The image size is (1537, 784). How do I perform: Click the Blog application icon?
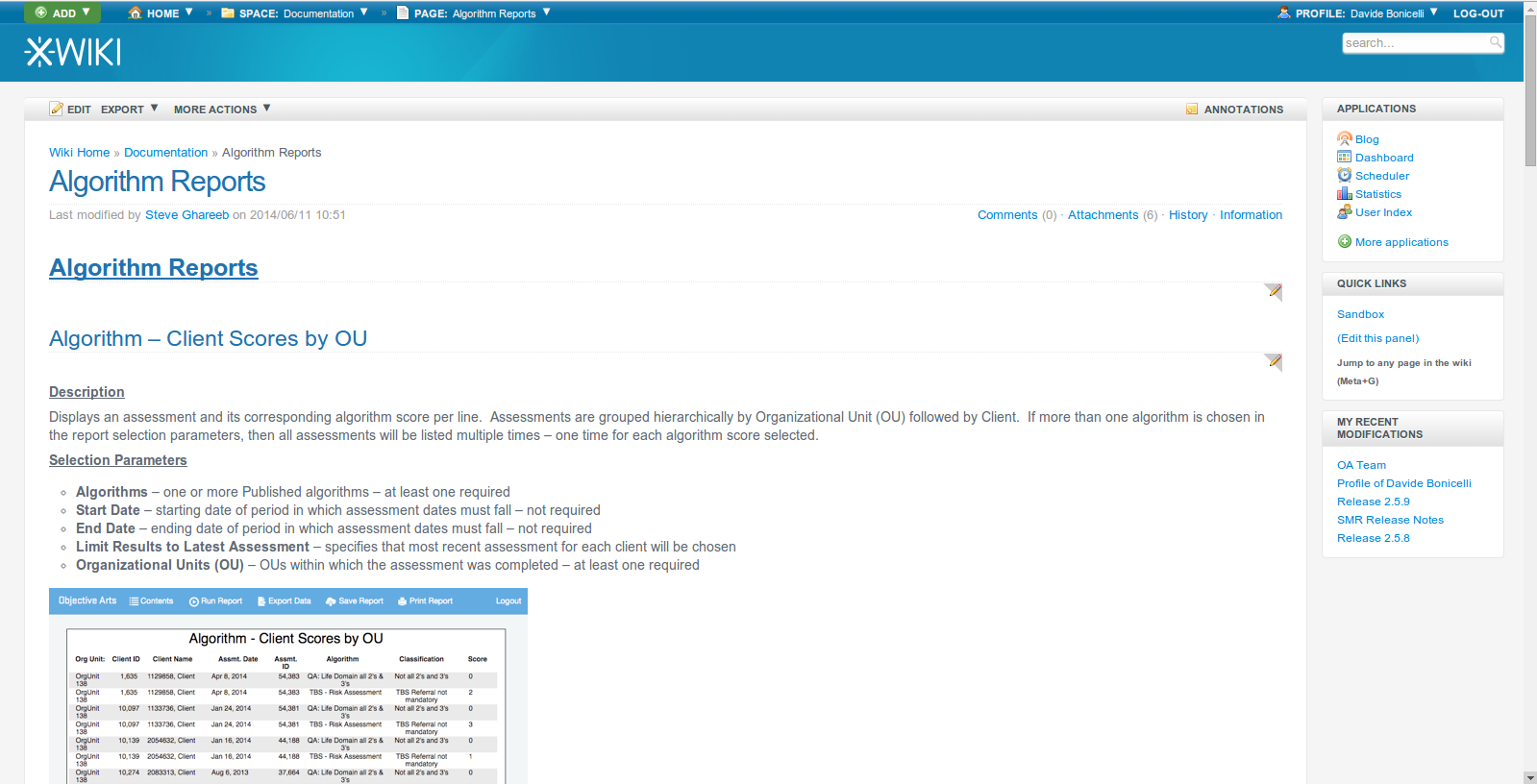click(1344, 139)
